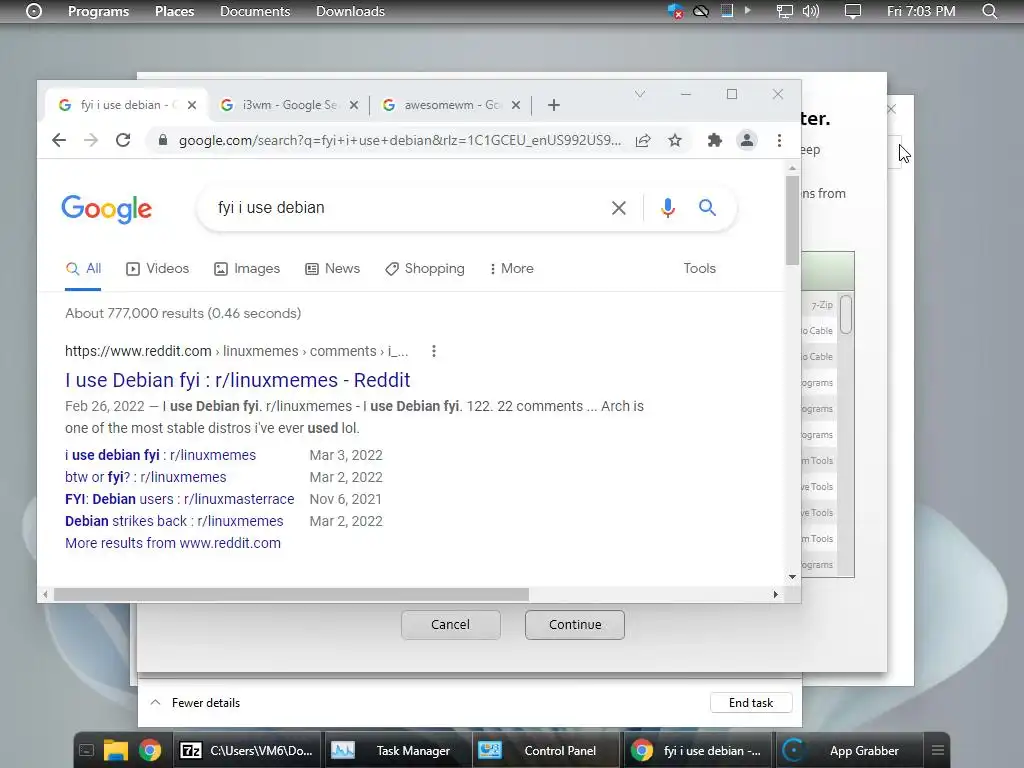Switch to the i3wm Google Search tab
Viewport: 1024px width, 768px height.
[289, 105]
